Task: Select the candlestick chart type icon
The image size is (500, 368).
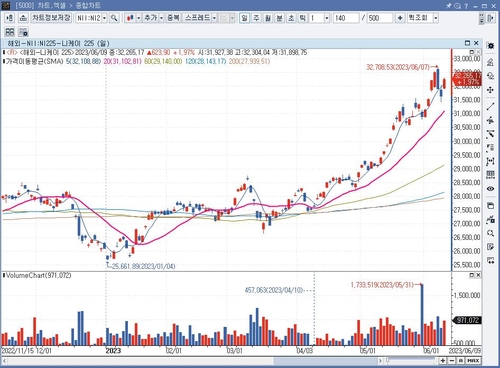Action: 130,18
